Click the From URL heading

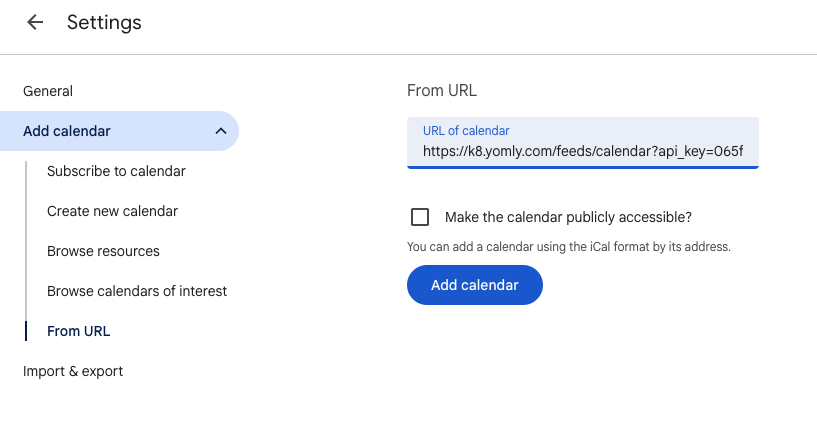(442, 91)
